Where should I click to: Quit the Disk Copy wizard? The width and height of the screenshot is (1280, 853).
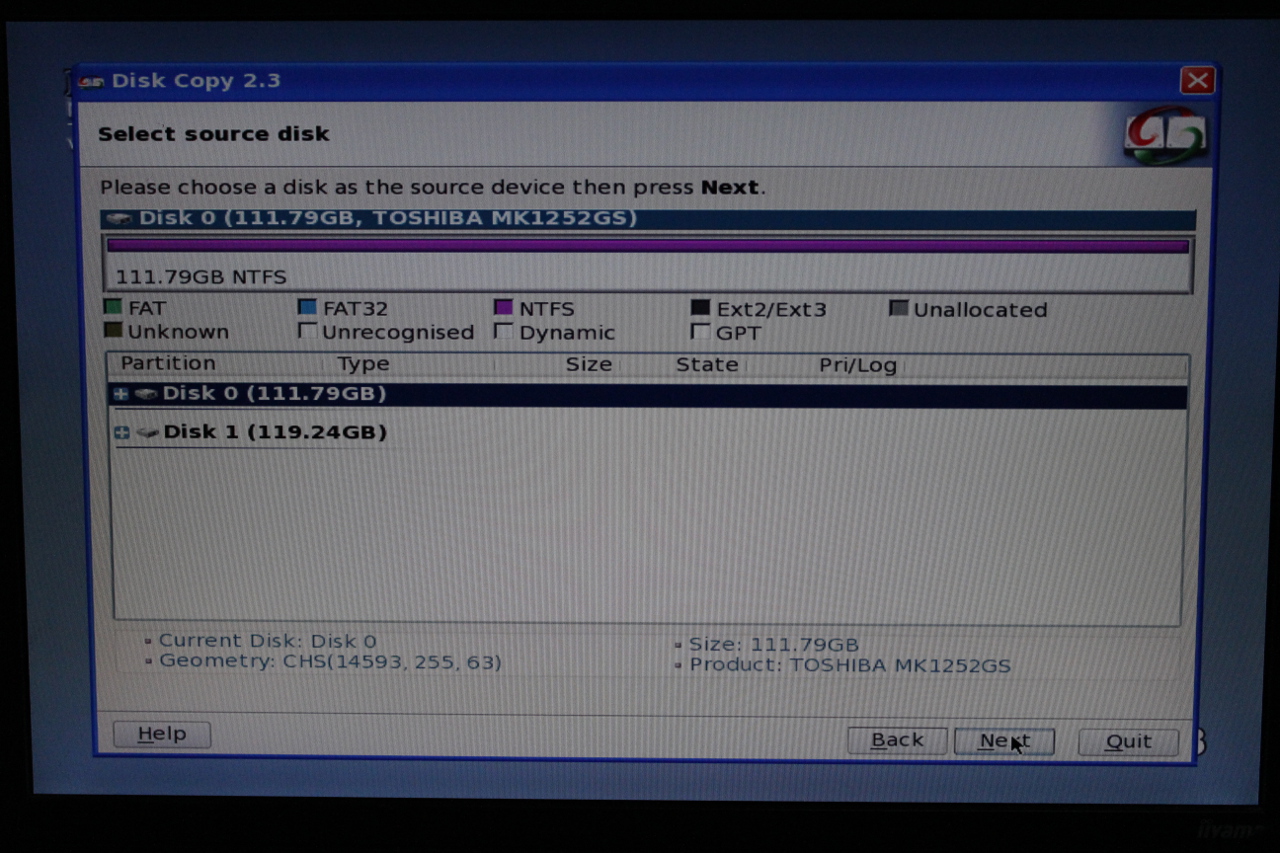(1128, 742)
